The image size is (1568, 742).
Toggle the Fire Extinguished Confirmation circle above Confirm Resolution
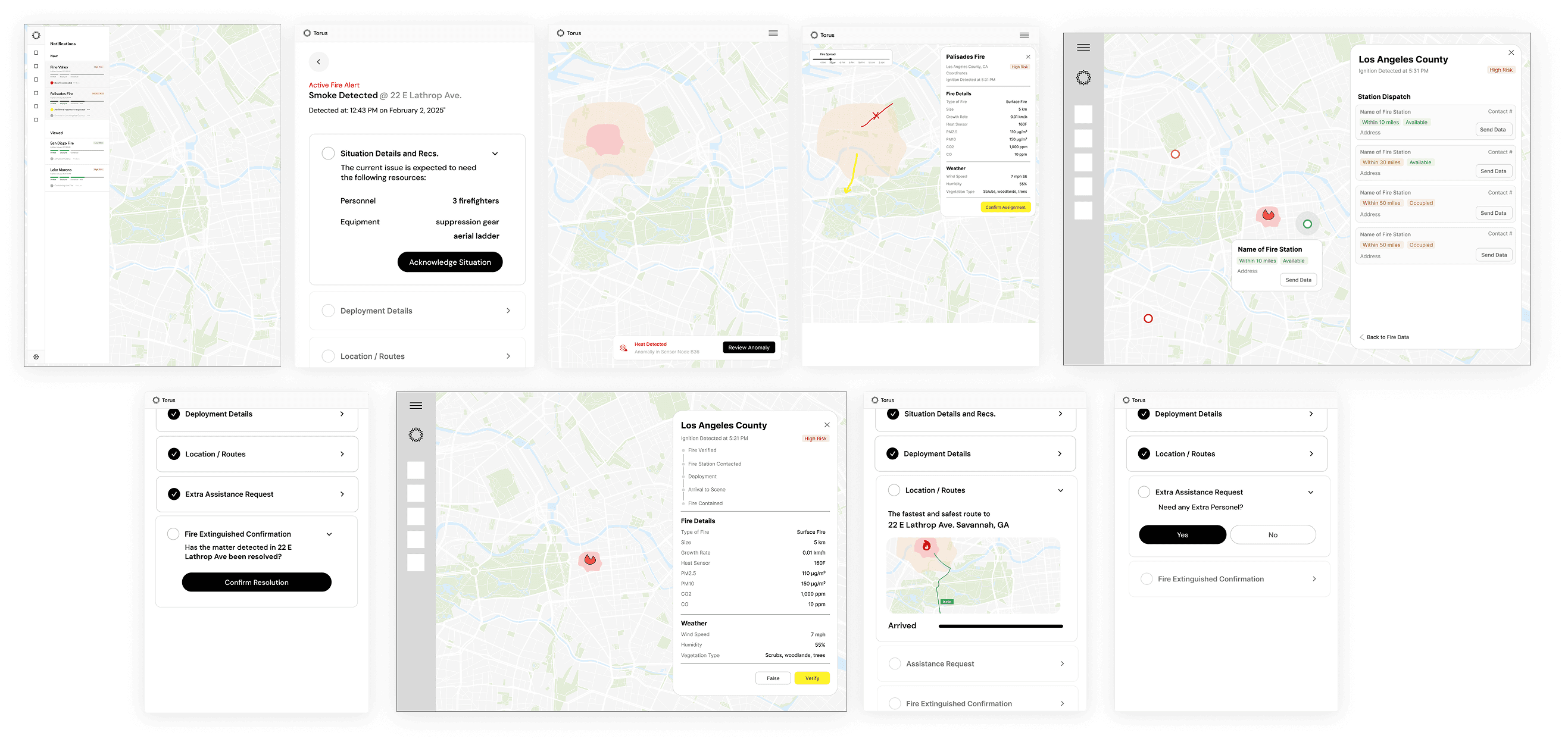[173, 534]
